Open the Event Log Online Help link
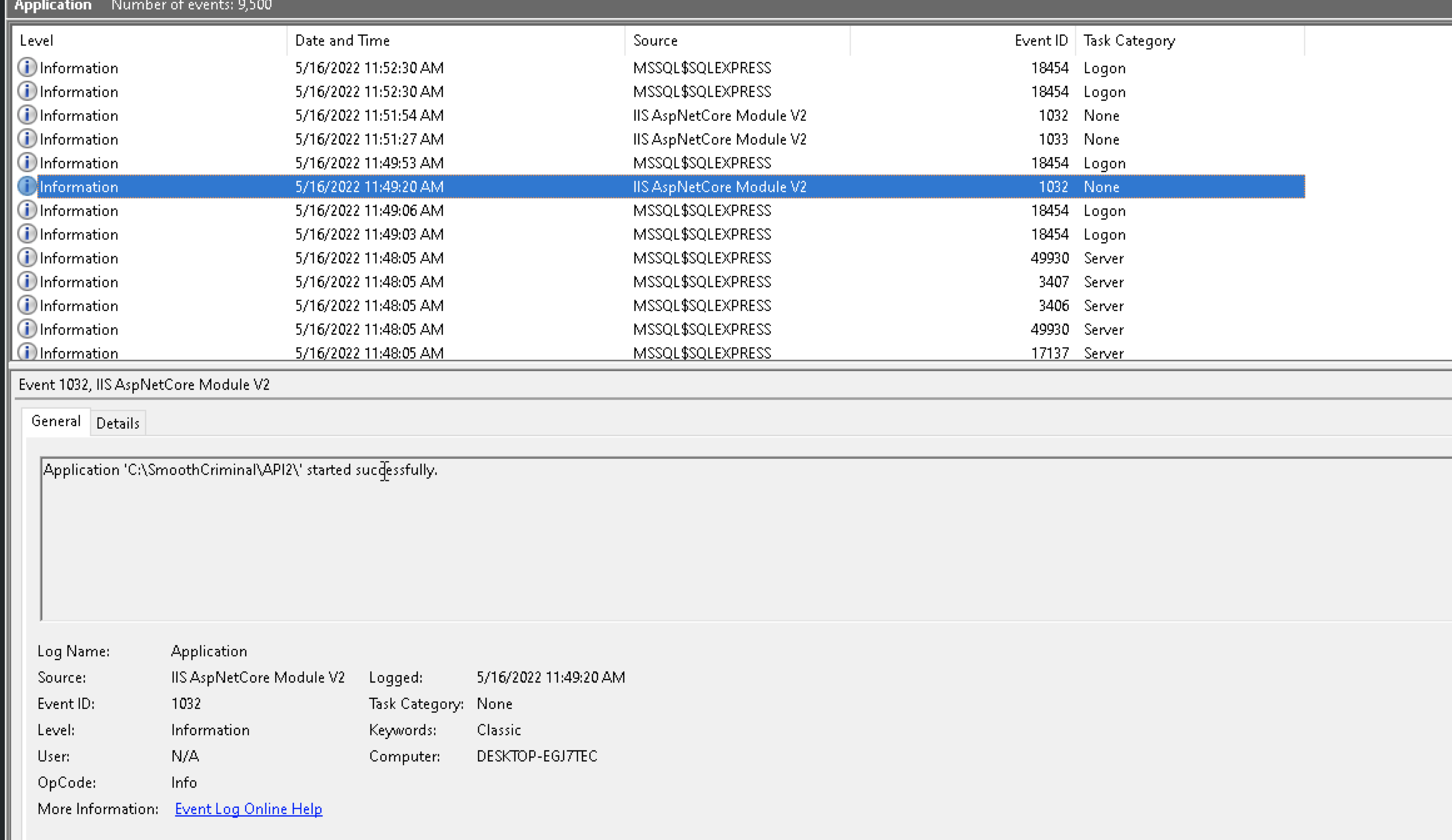This screenshot has width=1452, height=840. pos(248,809)
